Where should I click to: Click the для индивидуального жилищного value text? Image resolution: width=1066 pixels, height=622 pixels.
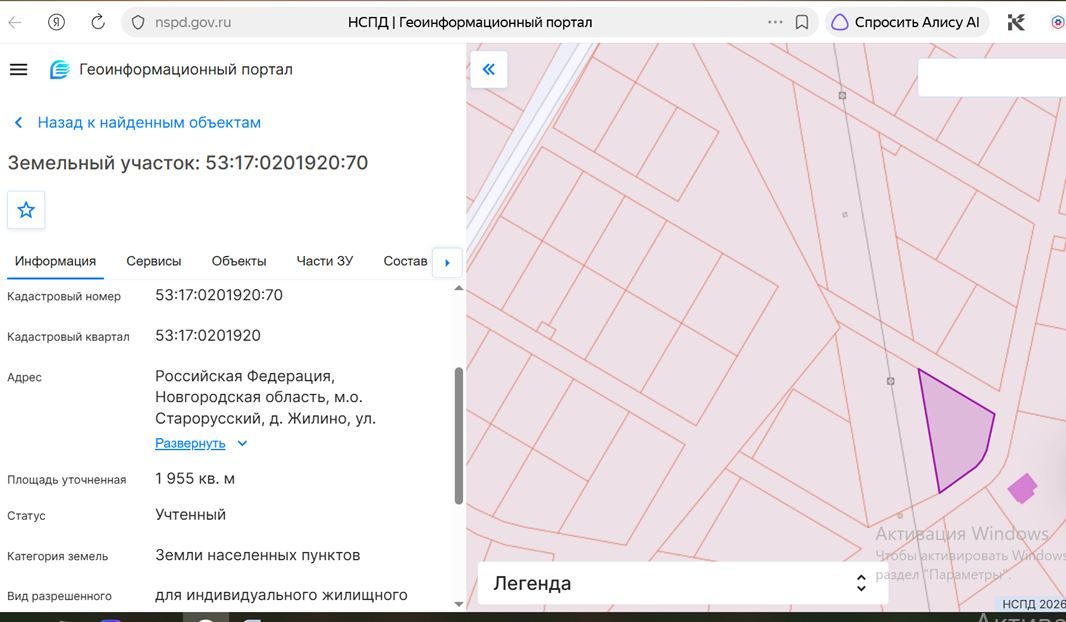click(x=281, y=595)
